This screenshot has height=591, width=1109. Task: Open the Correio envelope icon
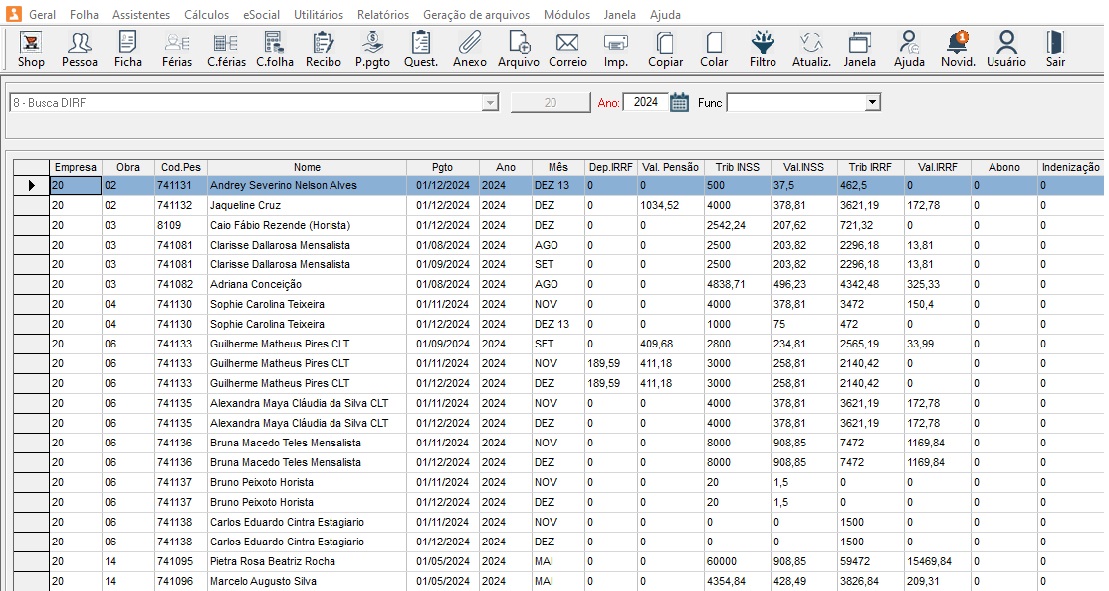click(568, 48)
